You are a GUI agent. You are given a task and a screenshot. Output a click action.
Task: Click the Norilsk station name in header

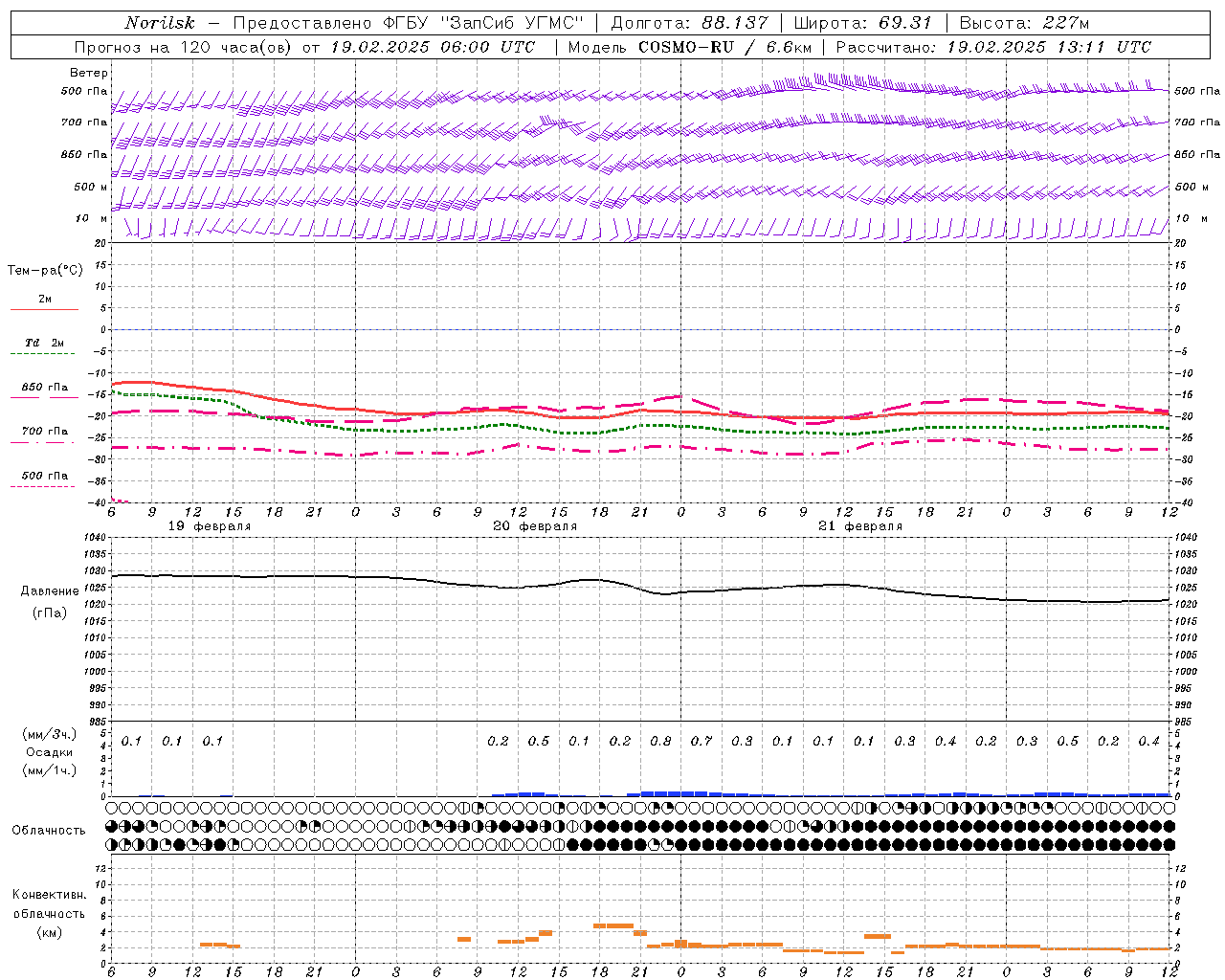click(x=160, y=23)
